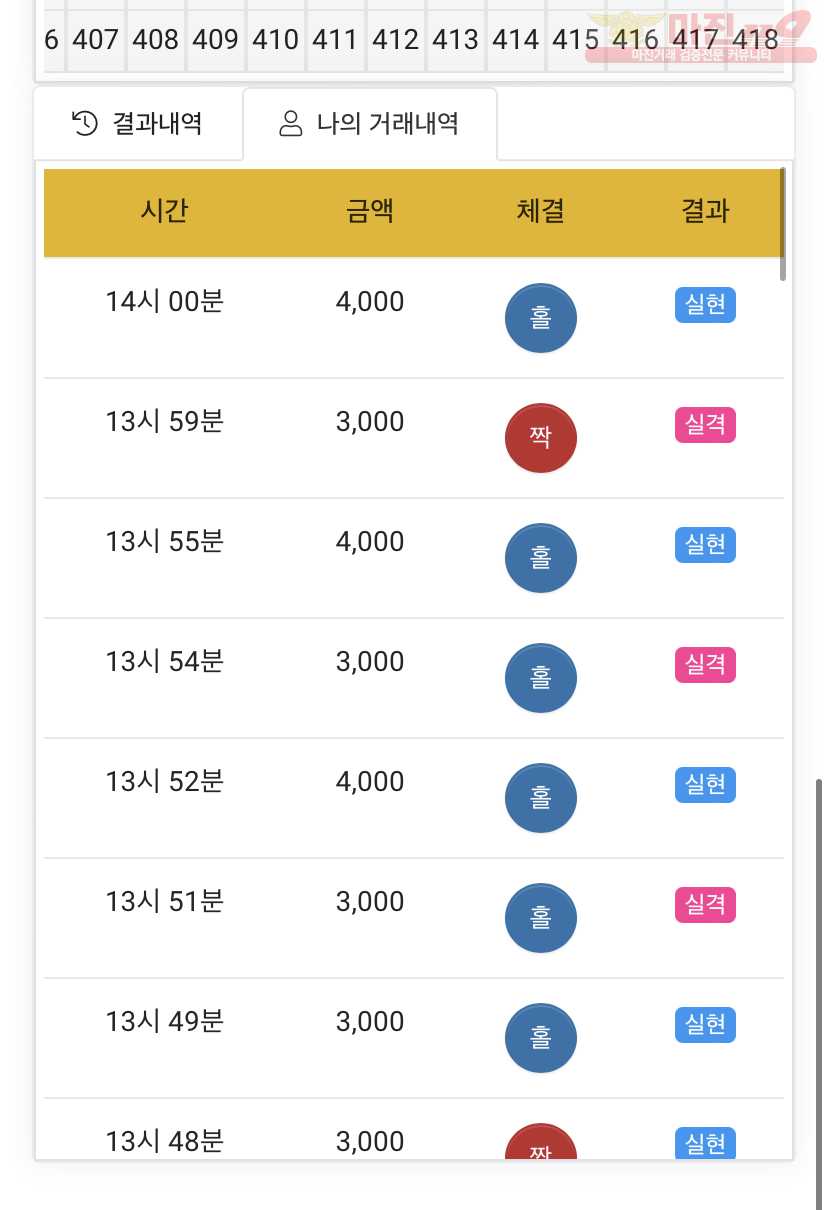Click the 실격 badge in 13시 59분 row
Image resolution: width=828 pixels, height=1210 pixels.
coord(706,425)
